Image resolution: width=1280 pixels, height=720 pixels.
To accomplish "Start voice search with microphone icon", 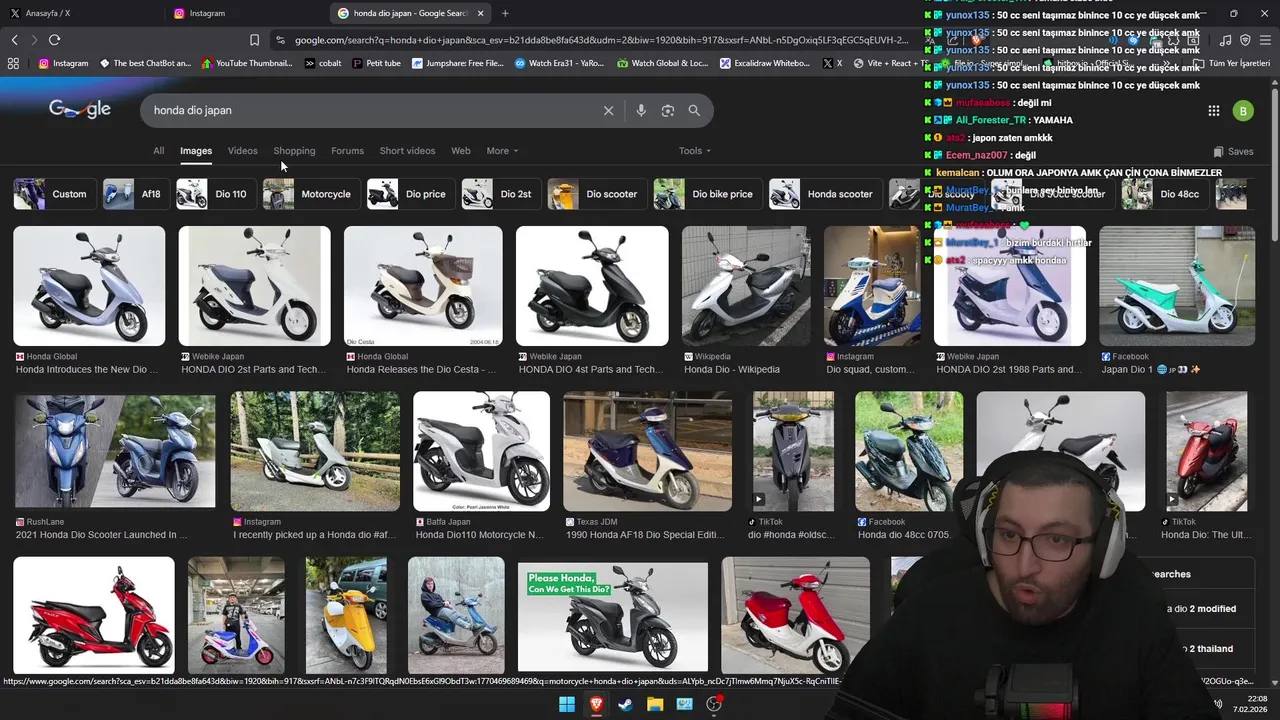I will point(641,111).
